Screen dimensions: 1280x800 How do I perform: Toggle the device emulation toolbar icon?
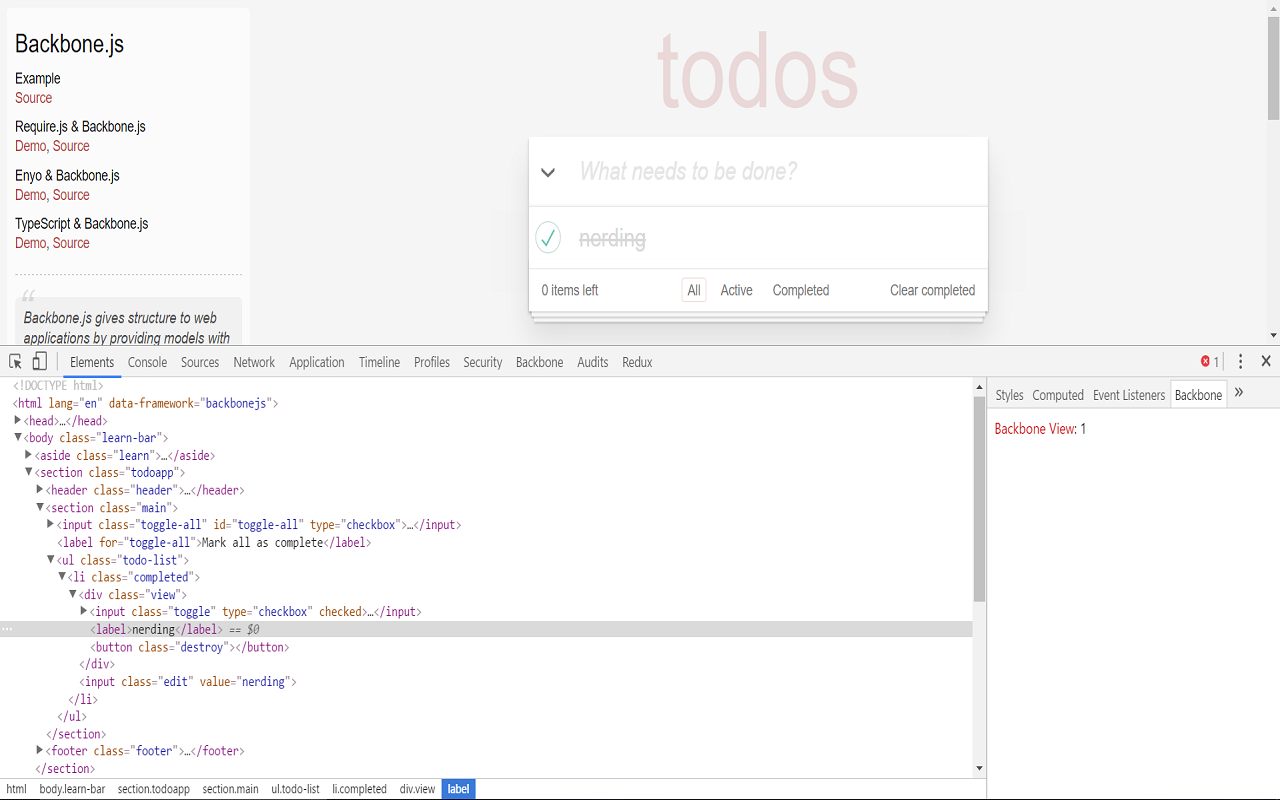[39, 361]
